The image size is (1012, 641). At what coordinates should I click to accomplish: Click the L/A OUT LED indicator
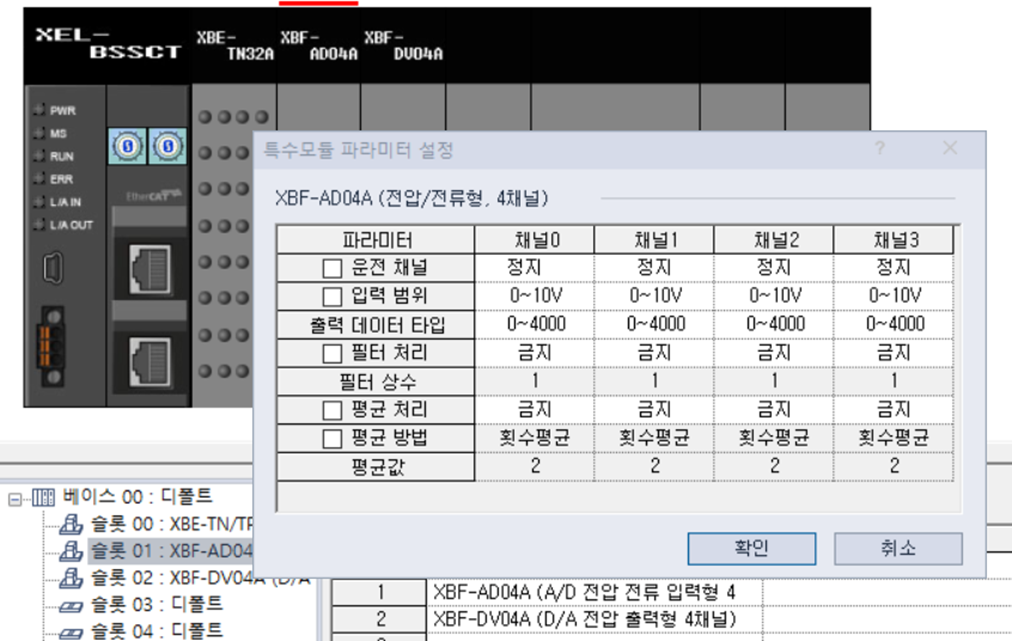[x=39, y=225]
